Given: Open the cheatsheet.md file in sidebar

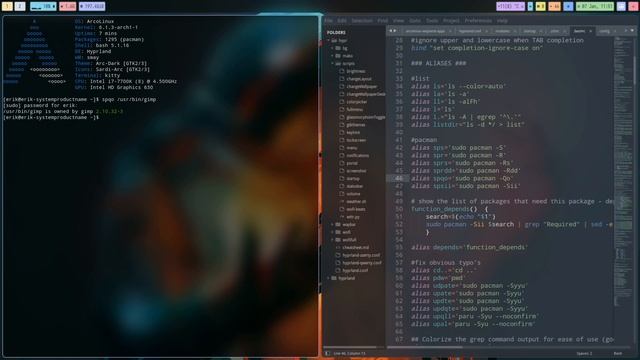Looking at the screenshot, I should (x=356, y=247).
